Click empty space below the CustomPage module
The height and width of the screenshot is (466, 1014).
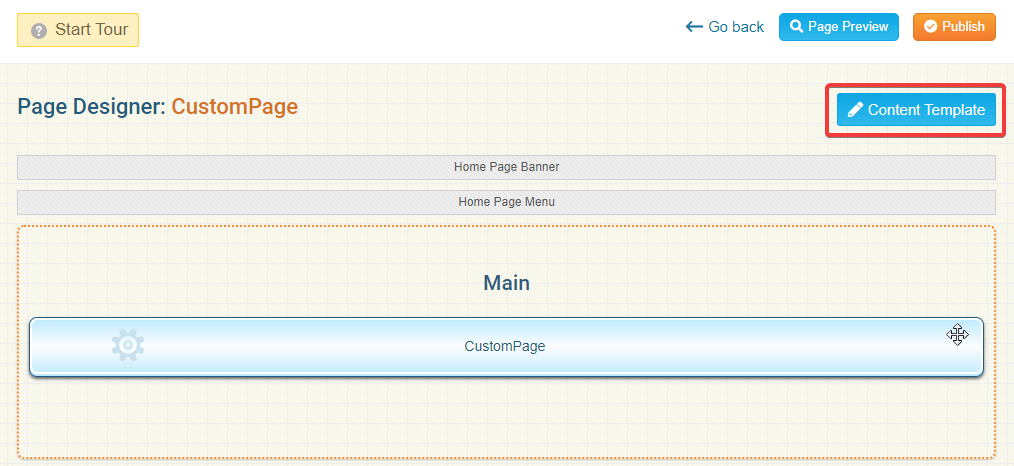coord(506,415)
